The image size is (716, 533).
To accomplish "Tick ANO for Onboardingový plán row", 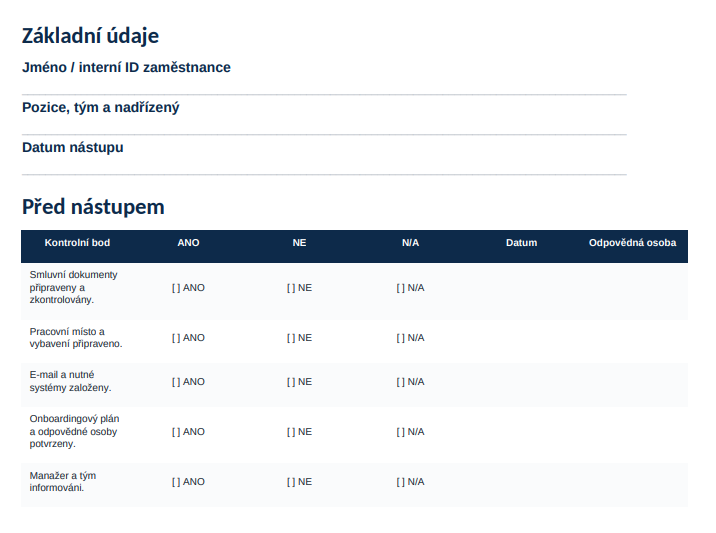I will 188,432.
